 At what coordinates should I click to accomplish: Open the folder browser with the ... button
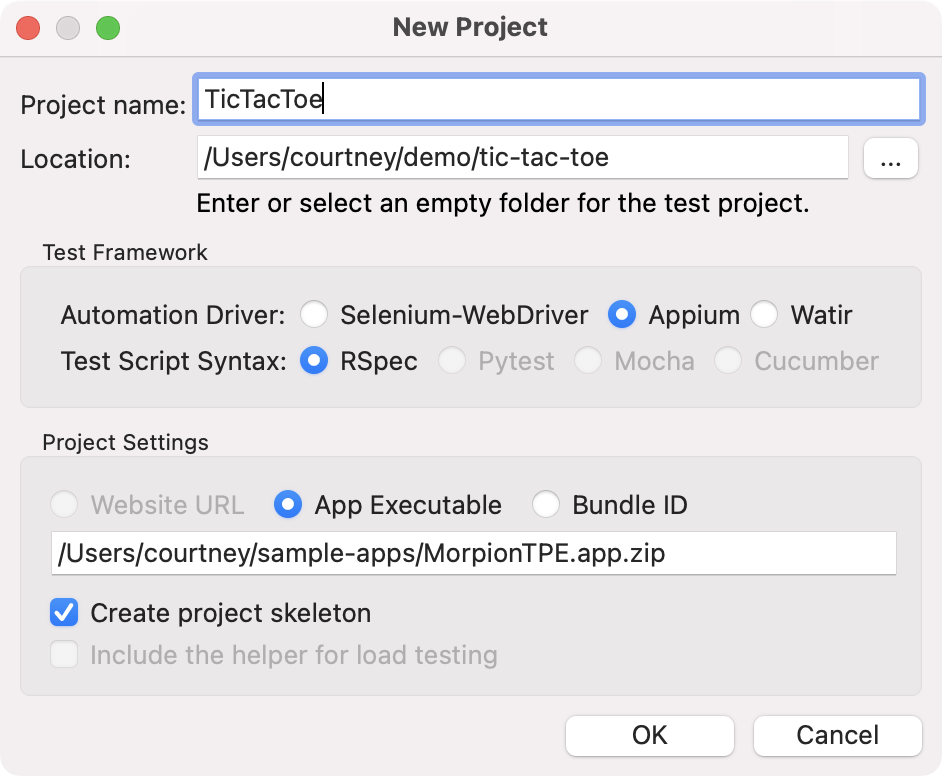coord(890,159)
